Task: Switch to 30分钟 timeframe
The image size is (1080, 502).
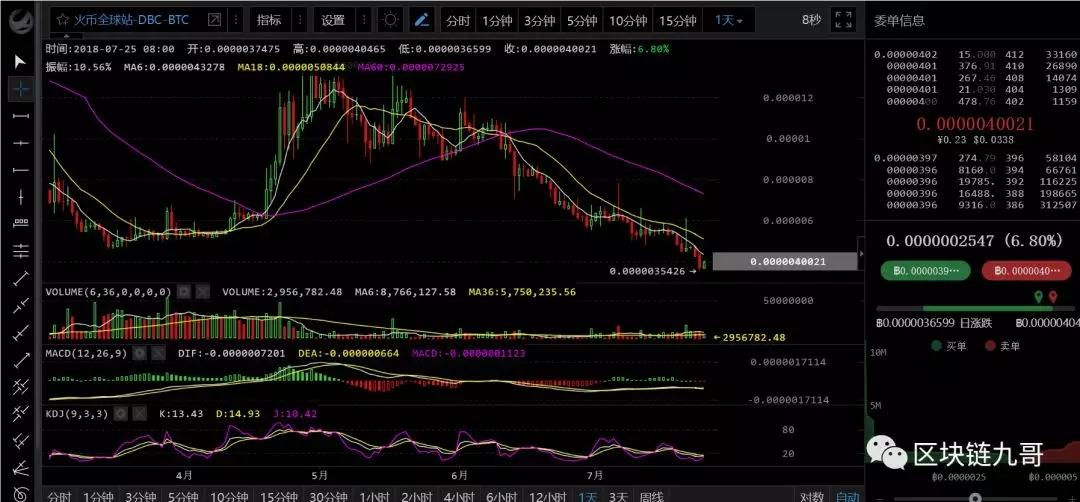Action: (x=328, y=497)
